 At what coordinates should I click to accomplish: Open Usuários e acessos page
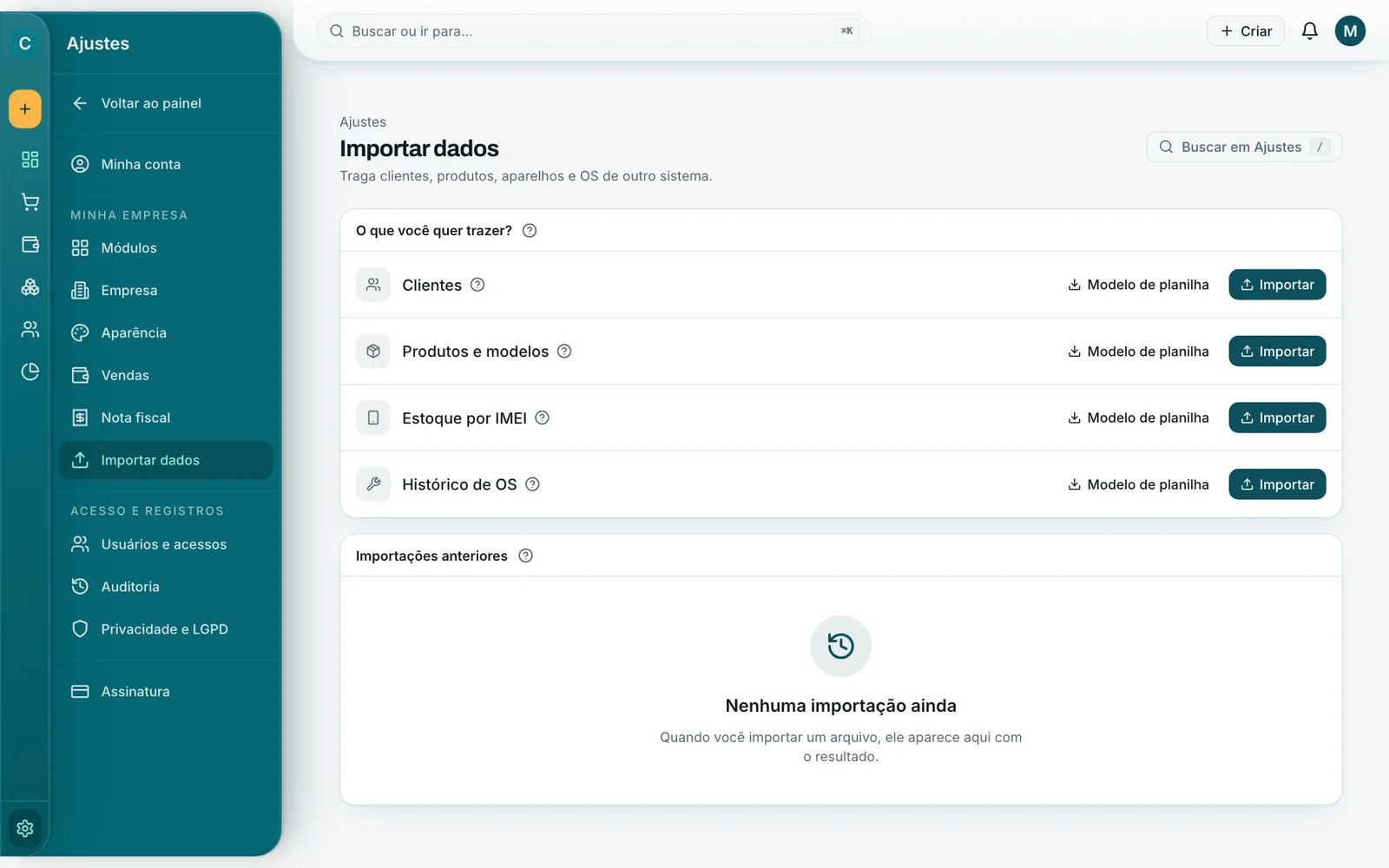pos(166,544)
